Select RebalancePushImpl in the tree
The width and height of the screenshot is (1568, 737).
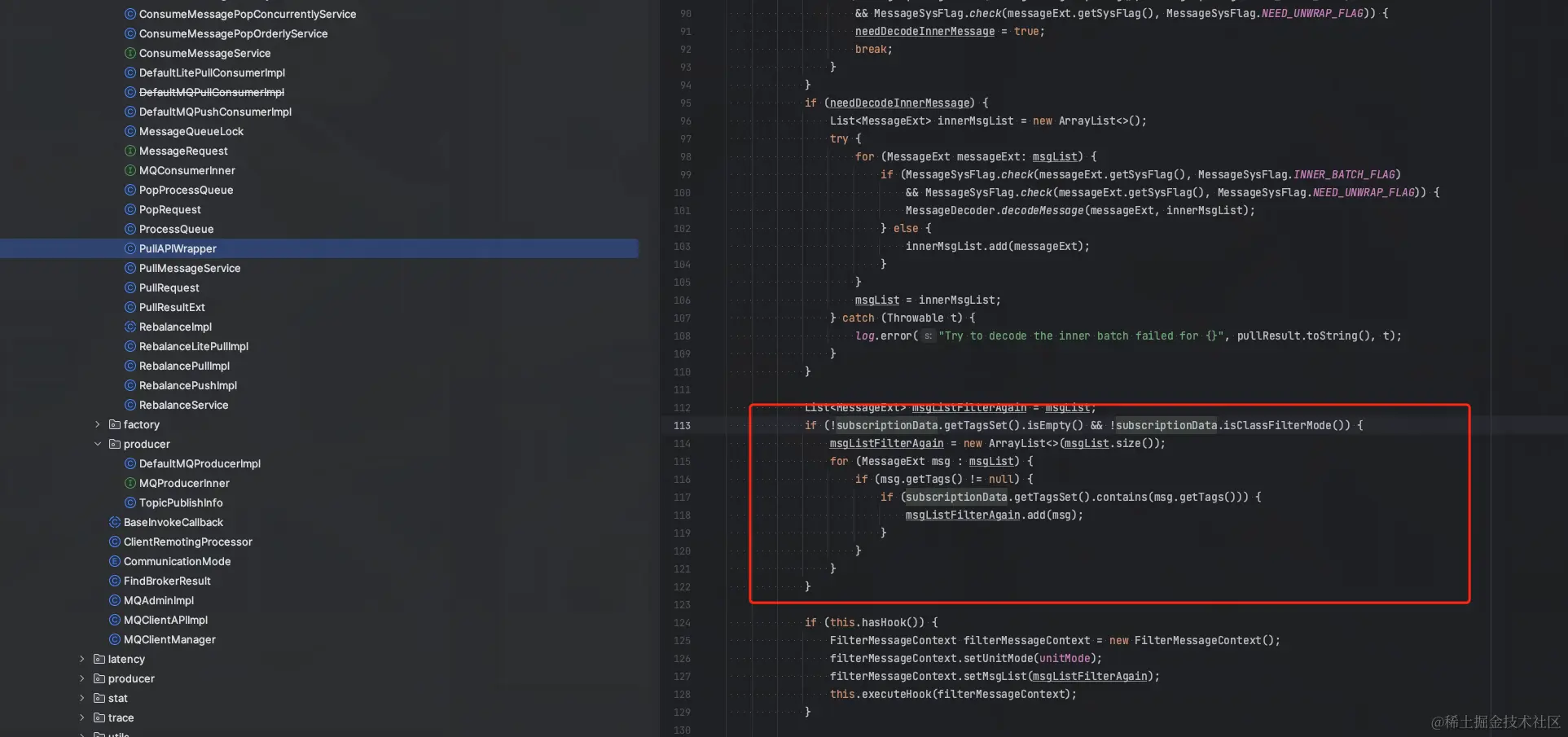pos(188,385)
